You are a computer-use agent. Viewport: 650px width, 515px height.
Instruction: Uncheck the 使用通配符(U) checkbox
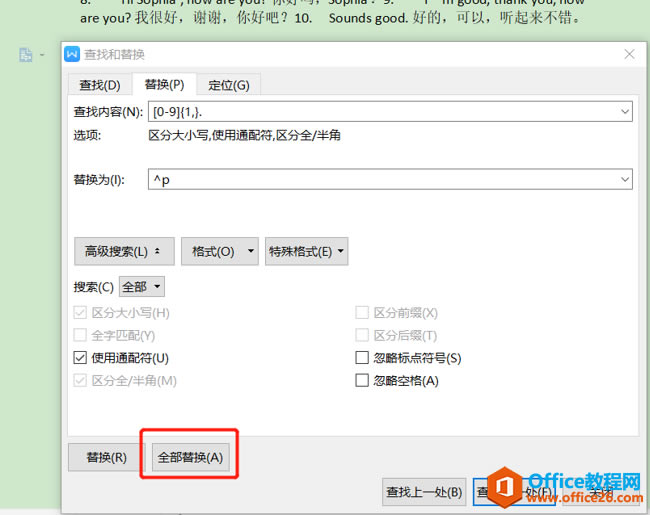pyautogui.click(x=80, y=358)
